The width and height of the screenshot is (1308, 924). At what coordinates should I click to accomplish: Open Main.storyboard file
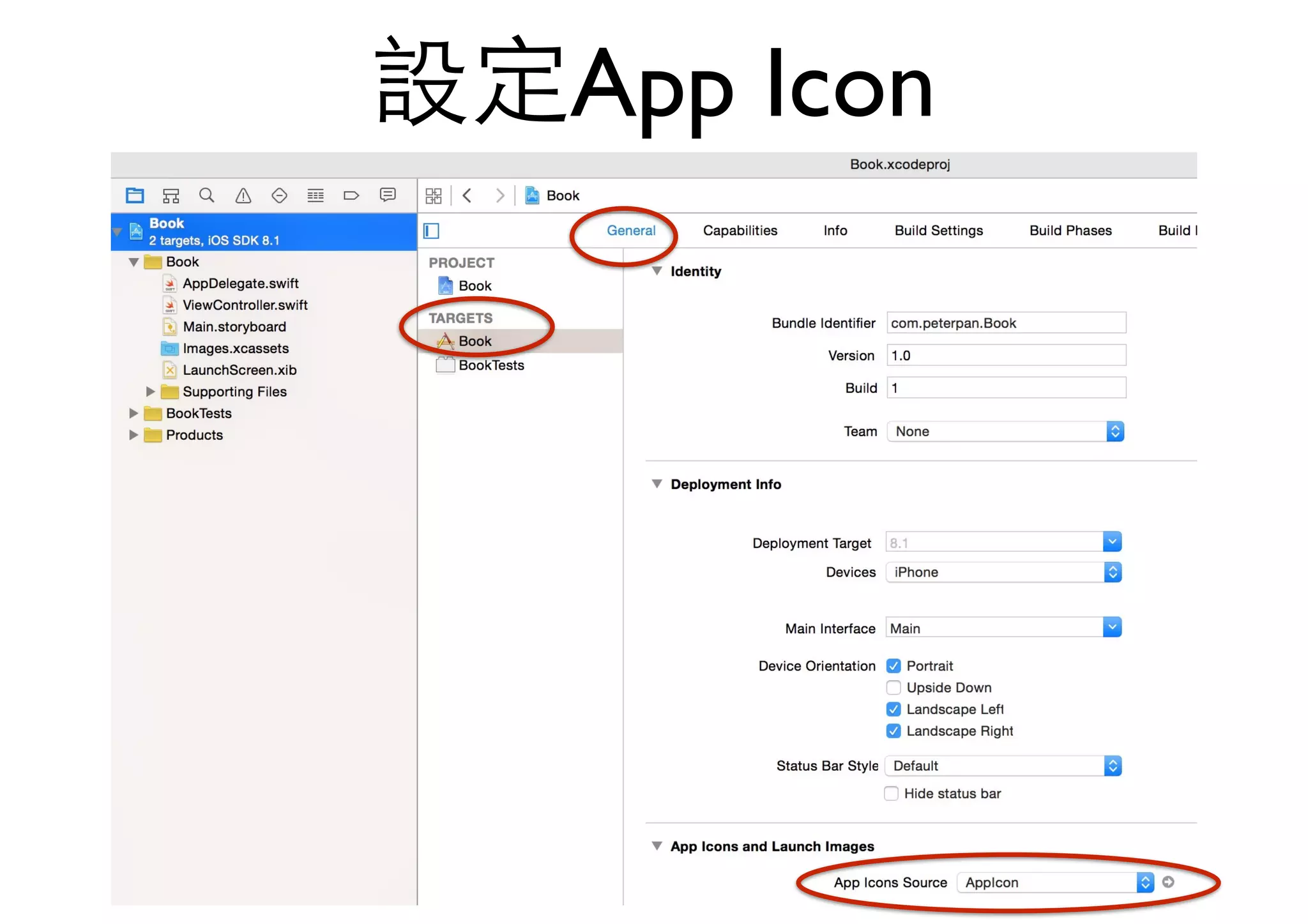(234, 326)
